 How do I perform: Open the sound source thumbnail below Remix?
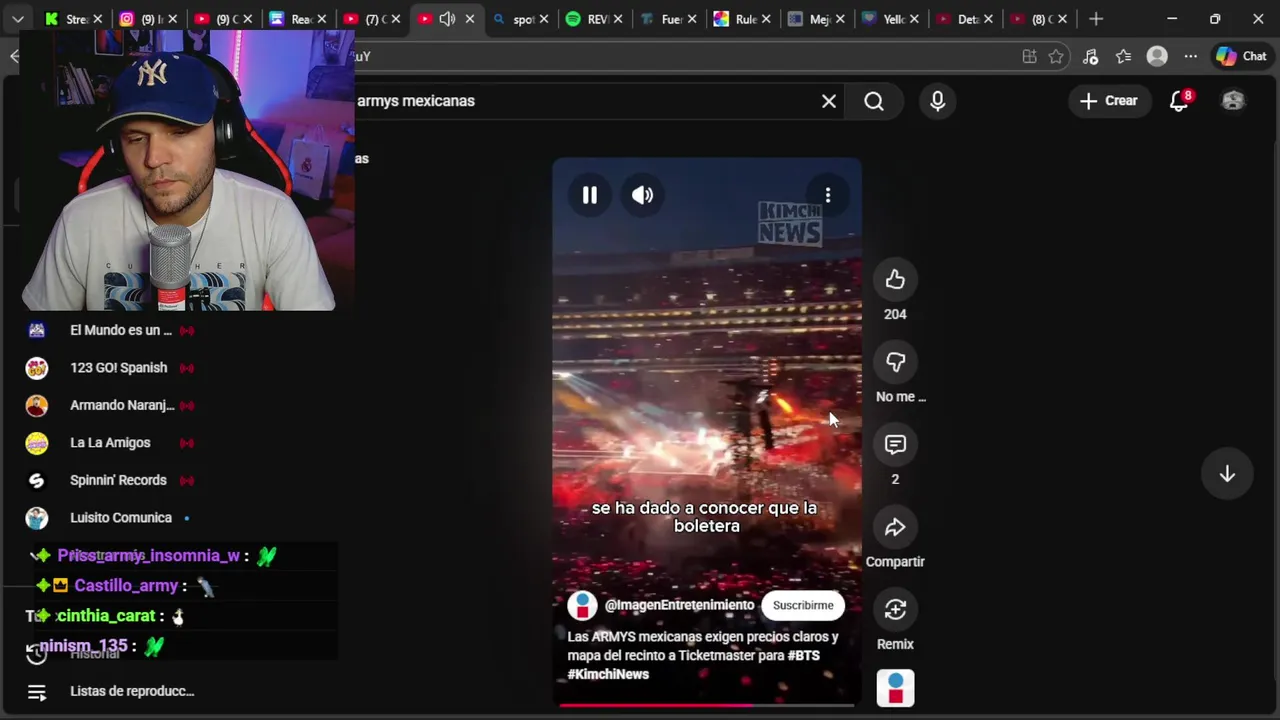895,688
